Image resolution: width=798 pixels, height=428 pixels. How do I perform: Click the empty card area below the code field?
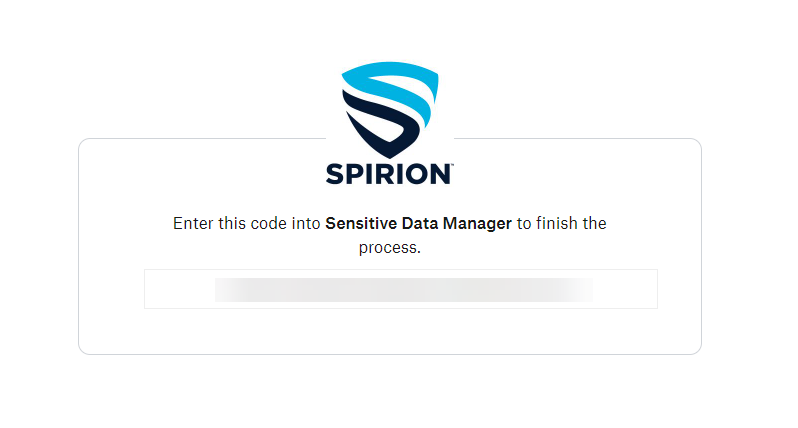(390, 331)
